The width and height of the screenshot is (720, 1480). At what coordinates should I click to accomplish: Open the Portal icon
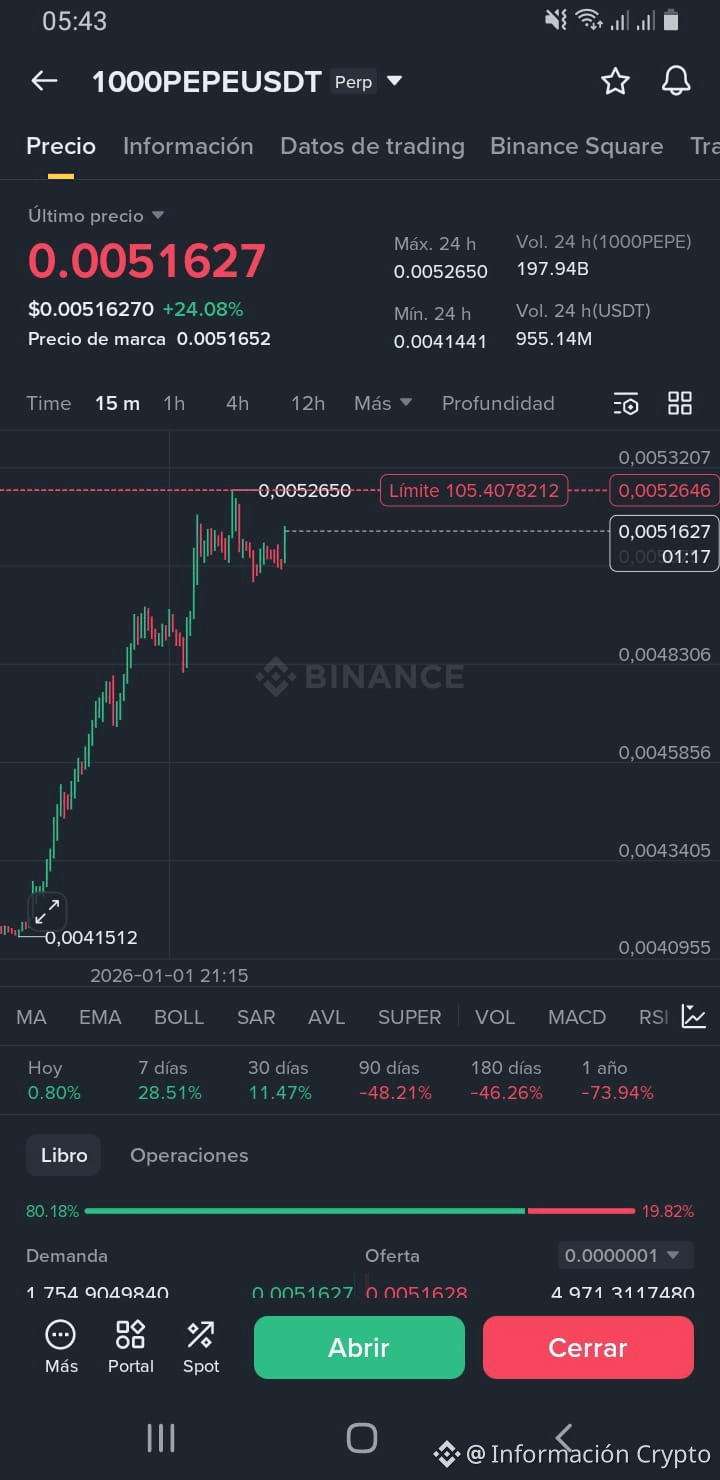(x=131, y=1346)
